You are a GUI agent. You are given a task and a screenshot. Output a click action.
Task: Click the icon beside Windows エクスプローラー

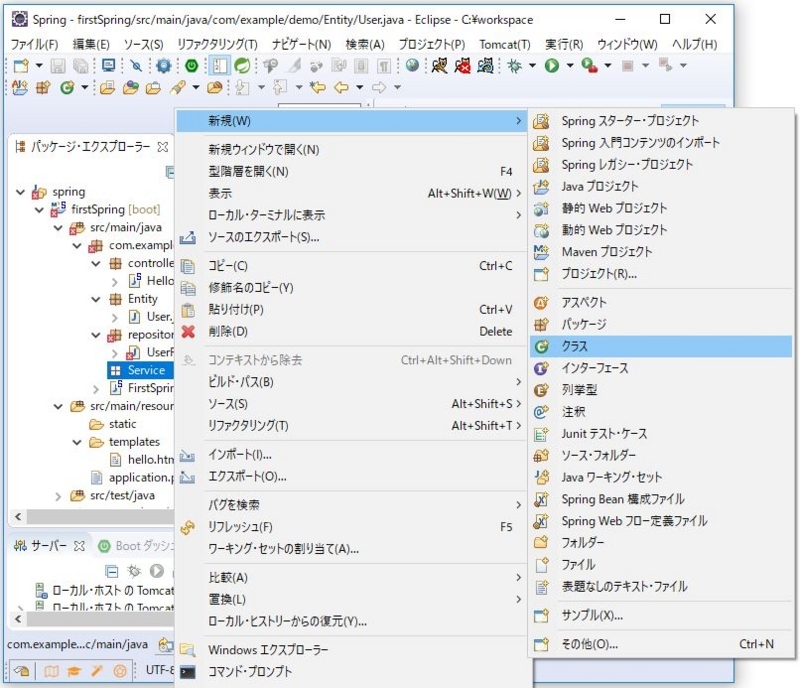point(187,650)
